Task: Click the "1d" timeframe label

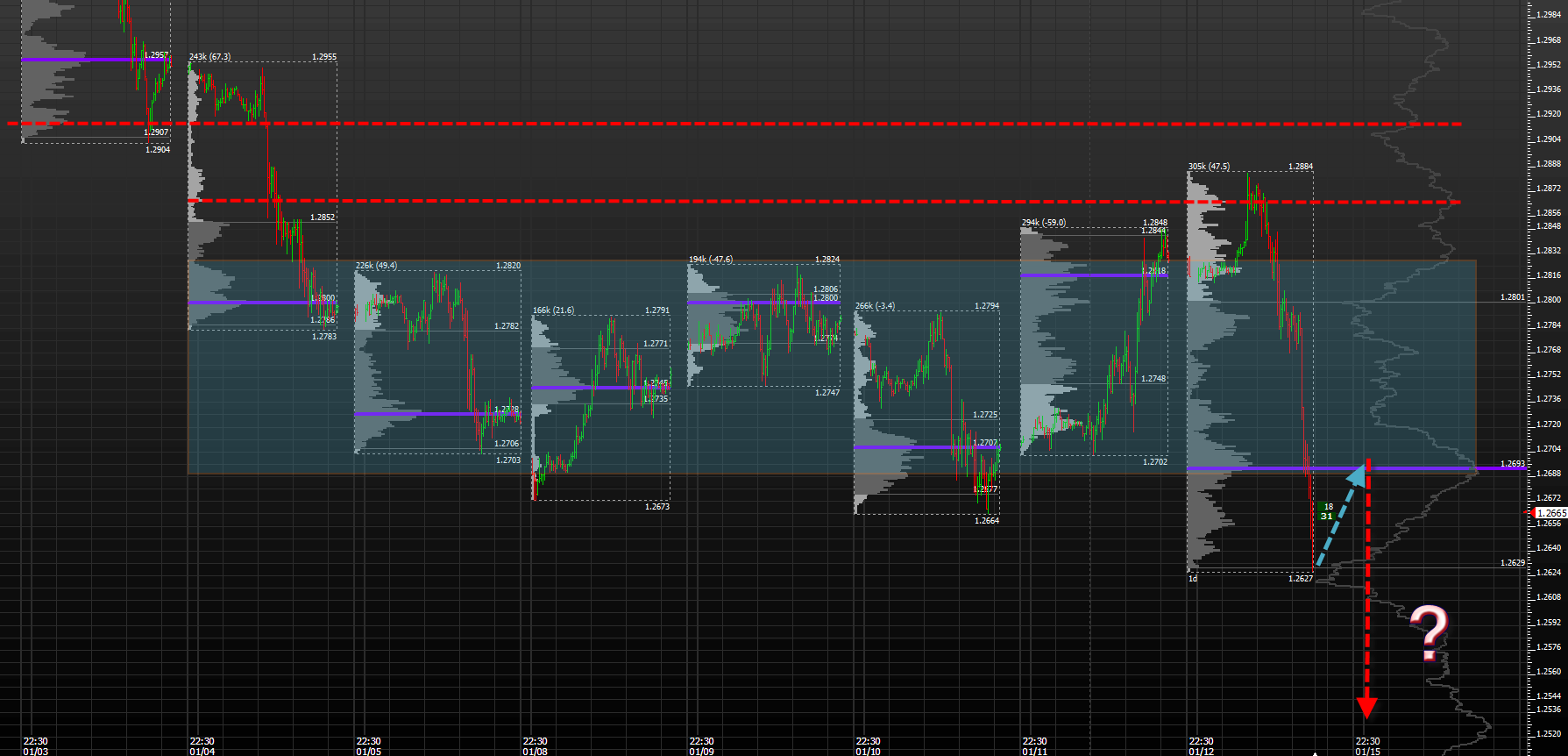Action: click(1193, 579)
